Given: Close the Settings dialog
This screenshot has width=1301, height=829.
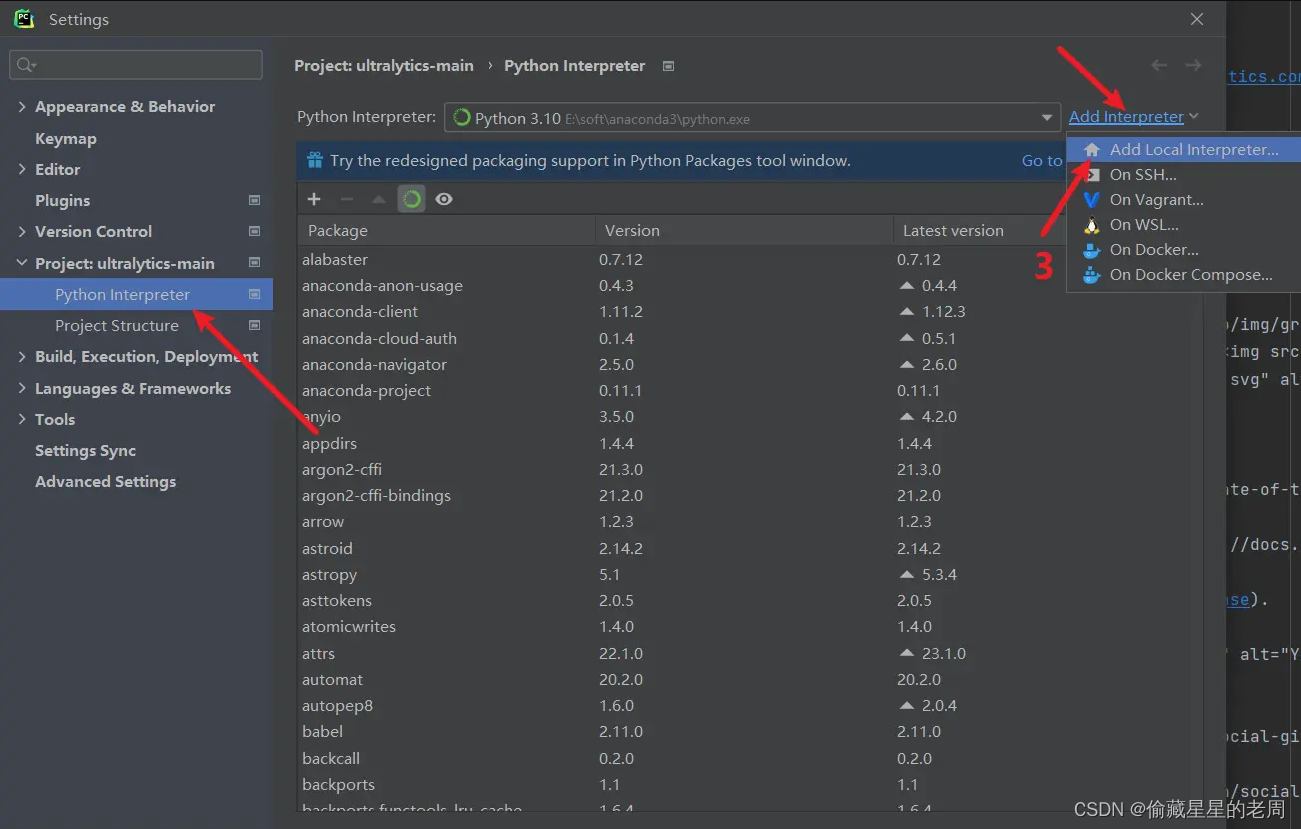Looking at the screenshot, I should coord(1196,19).
